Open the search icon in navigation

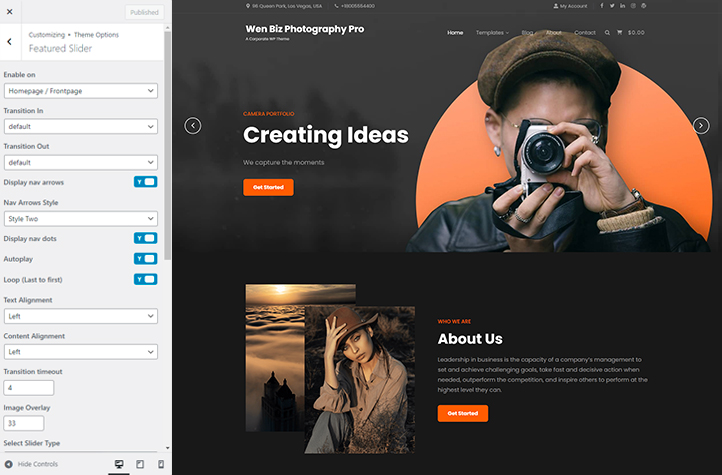coord(607,32)
